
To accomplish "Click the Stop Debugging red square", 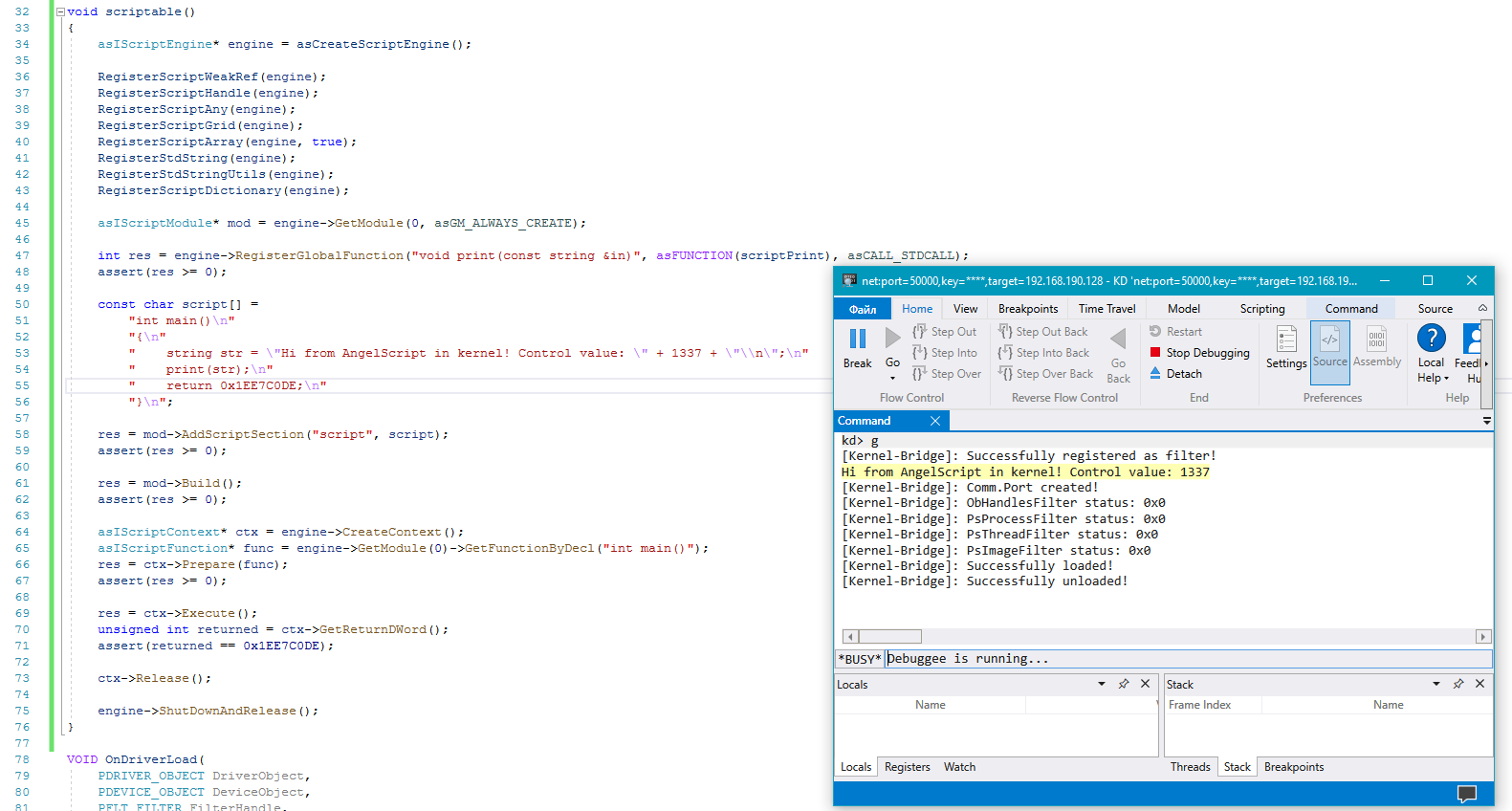I will point(1155,352).
